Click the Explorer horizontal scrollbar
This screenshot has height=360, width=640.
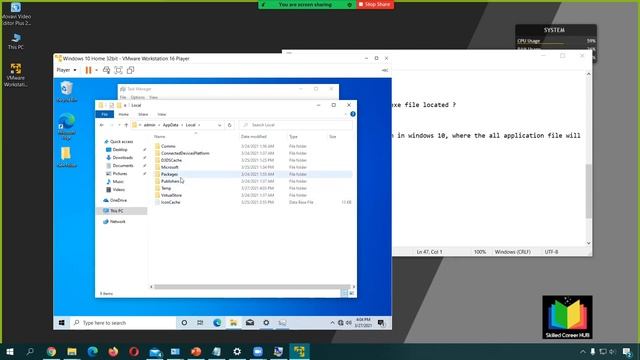point(252,287)
